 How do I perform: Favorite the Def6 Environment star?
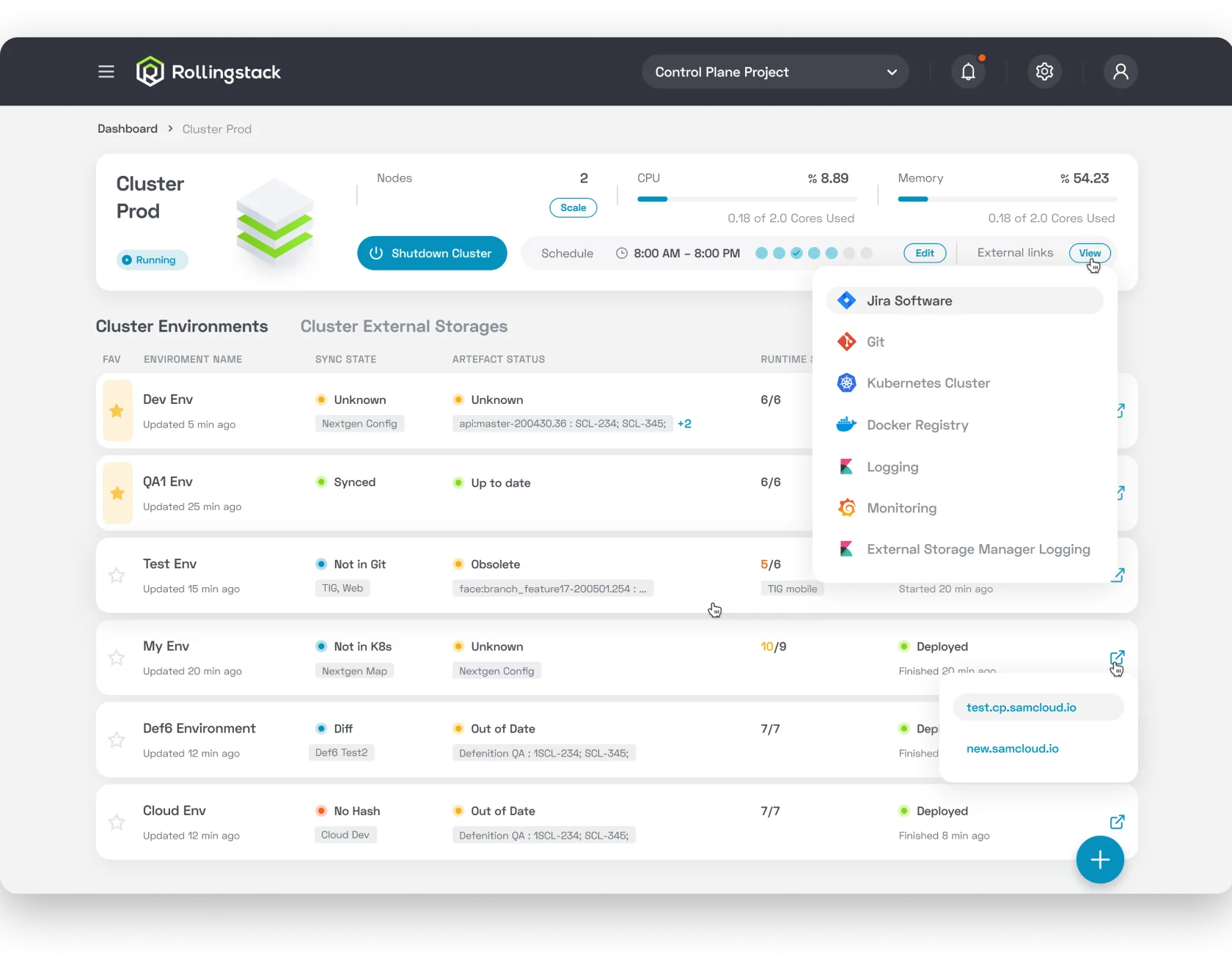(x=117, y=740)
